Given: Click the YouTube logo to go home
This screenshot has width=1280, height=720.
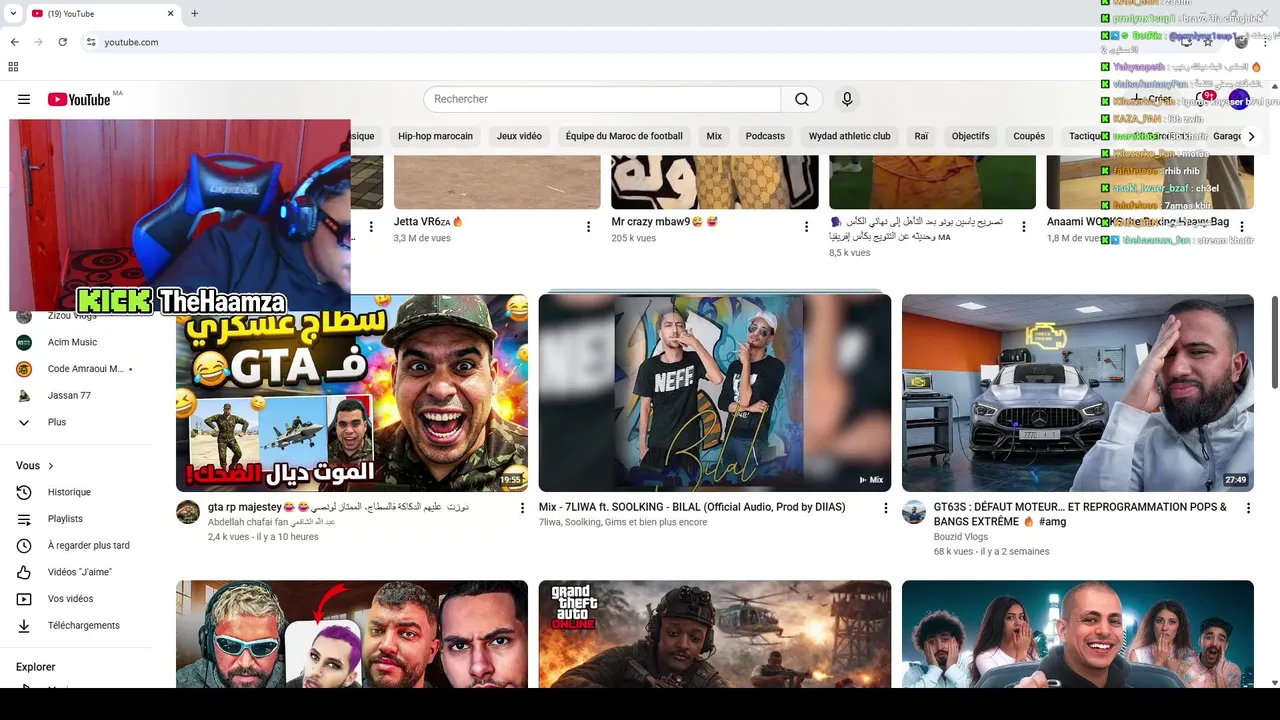Looking at the screenshot, I should click(x=79, y=99).
